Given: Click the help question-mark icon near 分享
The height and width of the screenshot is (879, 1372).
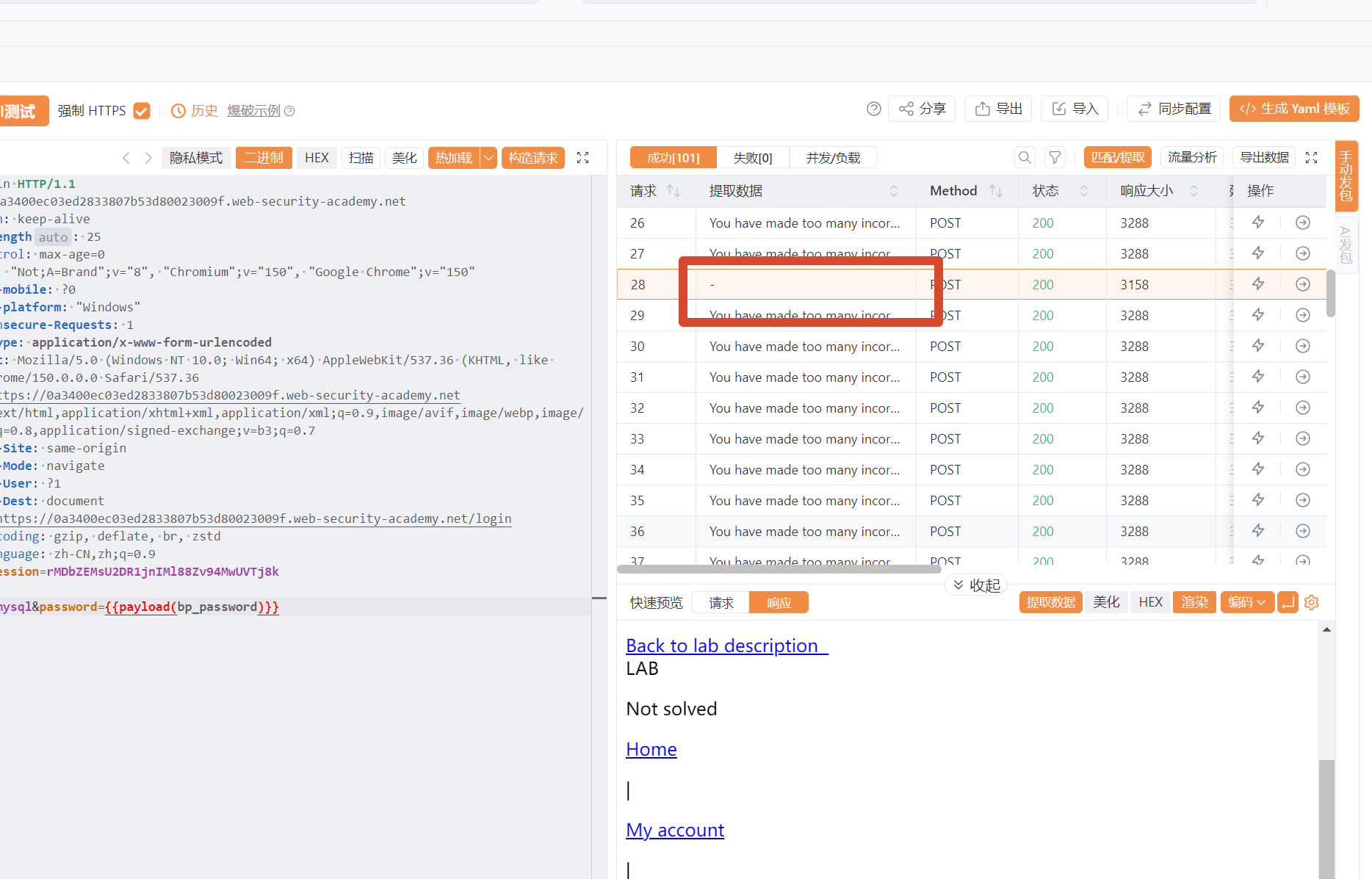Looking at the screenshot, I should [873, 109].
